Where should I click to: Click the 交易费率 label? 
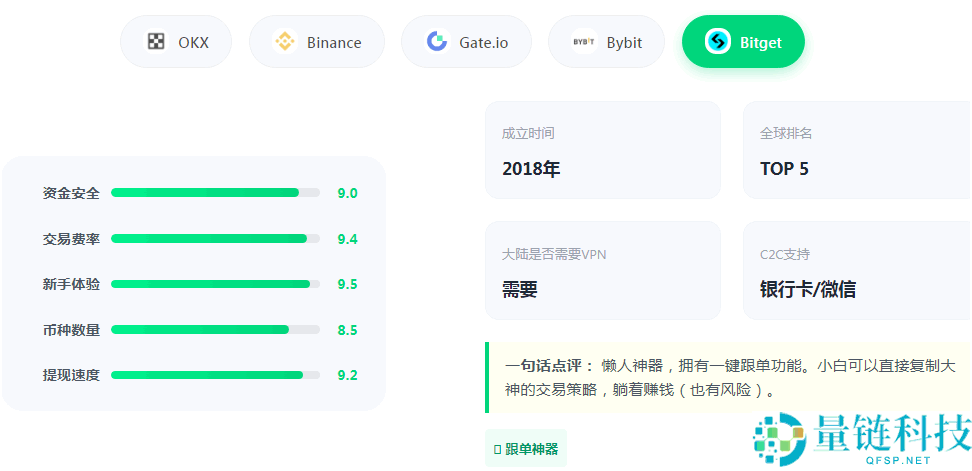(71, 239)
